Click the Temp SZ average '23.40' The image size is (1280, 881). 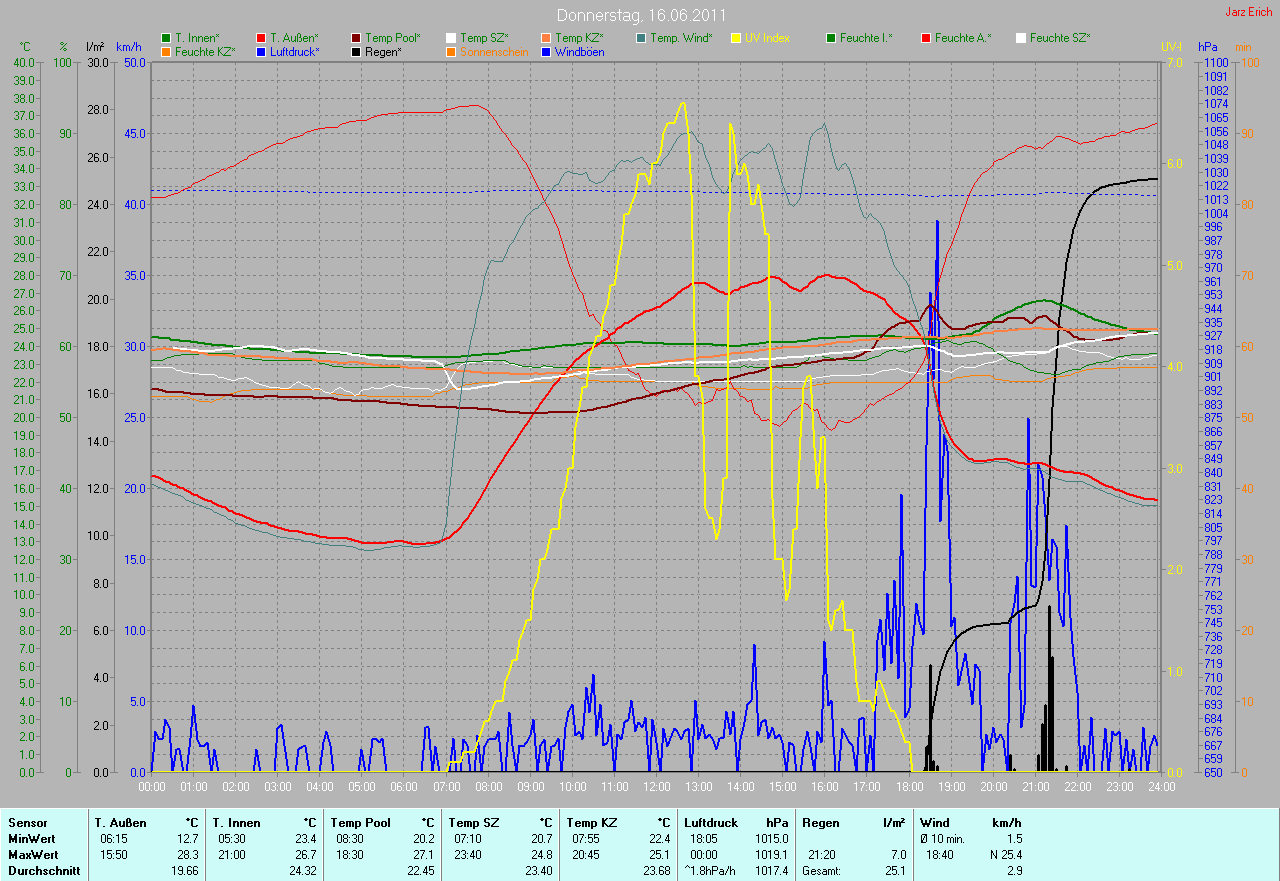tap(538, 871)
